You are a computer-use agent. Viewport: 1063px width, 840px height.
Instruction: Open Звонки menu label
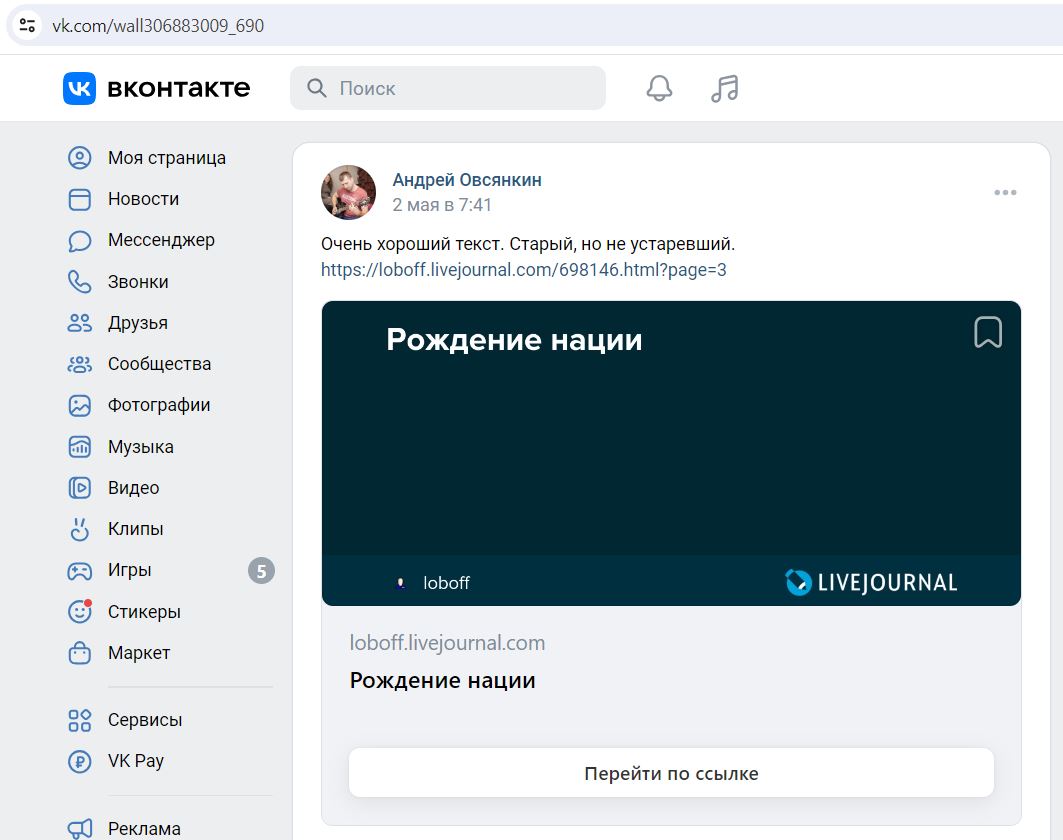[x=138, y=281]
